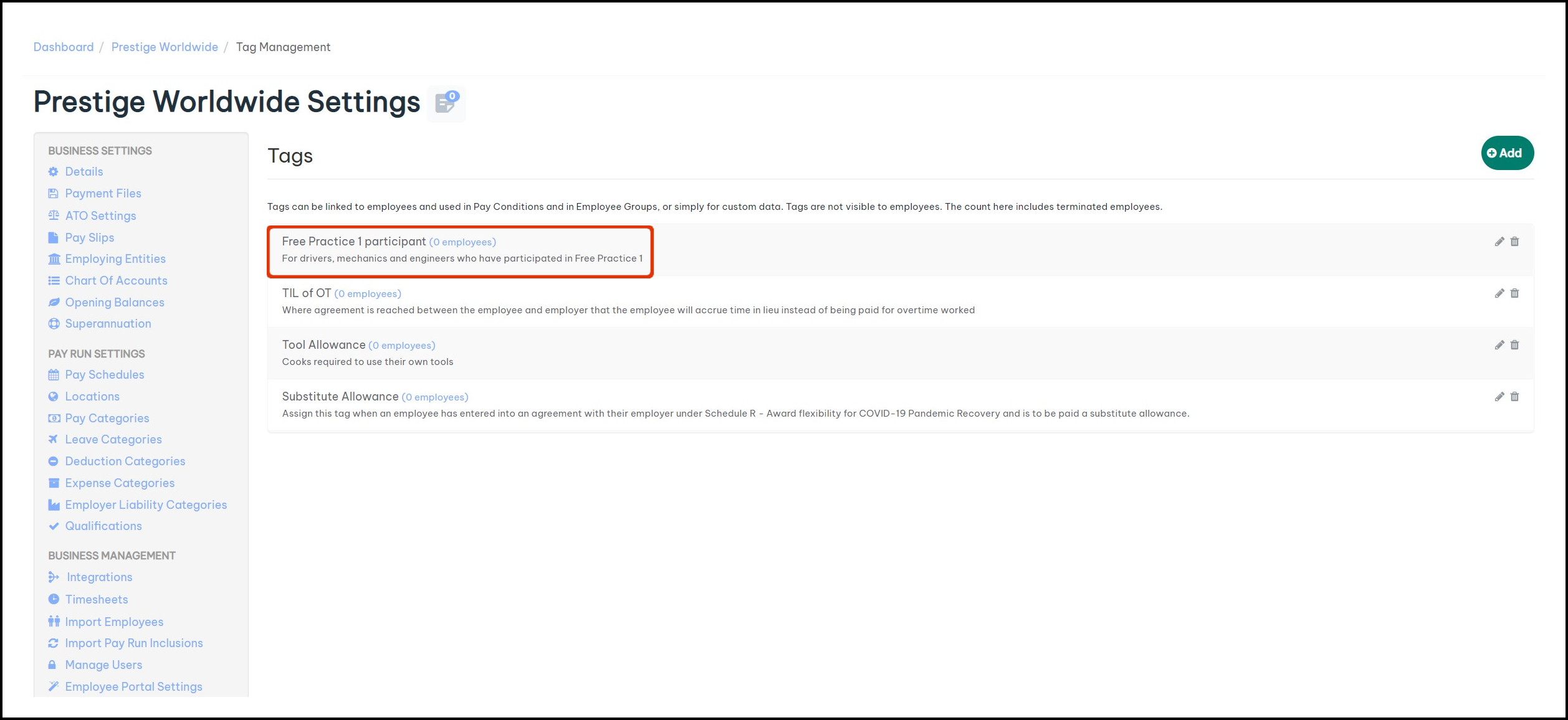Click trash icon for Tool Allowance
Image resolution: width=1568 pixels, height=720 pixels.
point(1514,345)
